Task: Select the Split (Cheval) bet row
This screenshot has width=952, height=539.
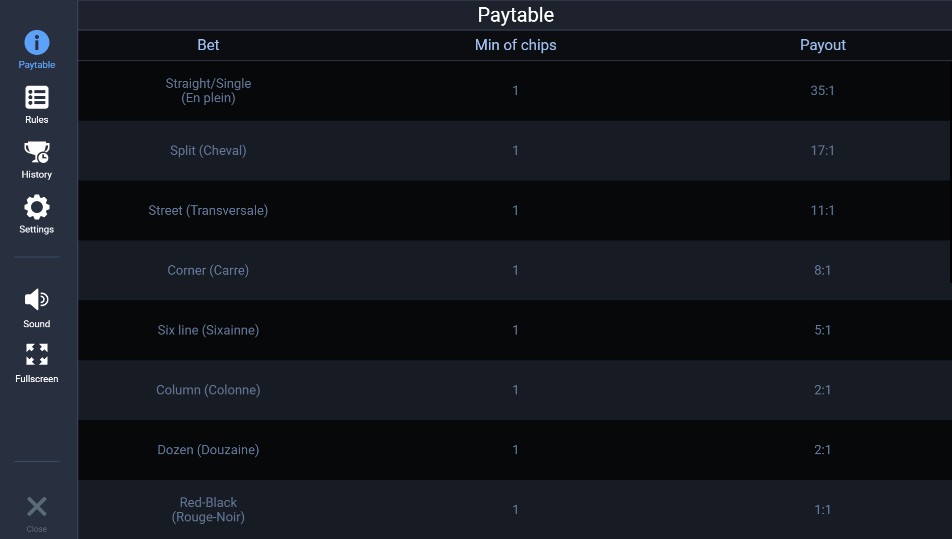Action: [208, 151]
